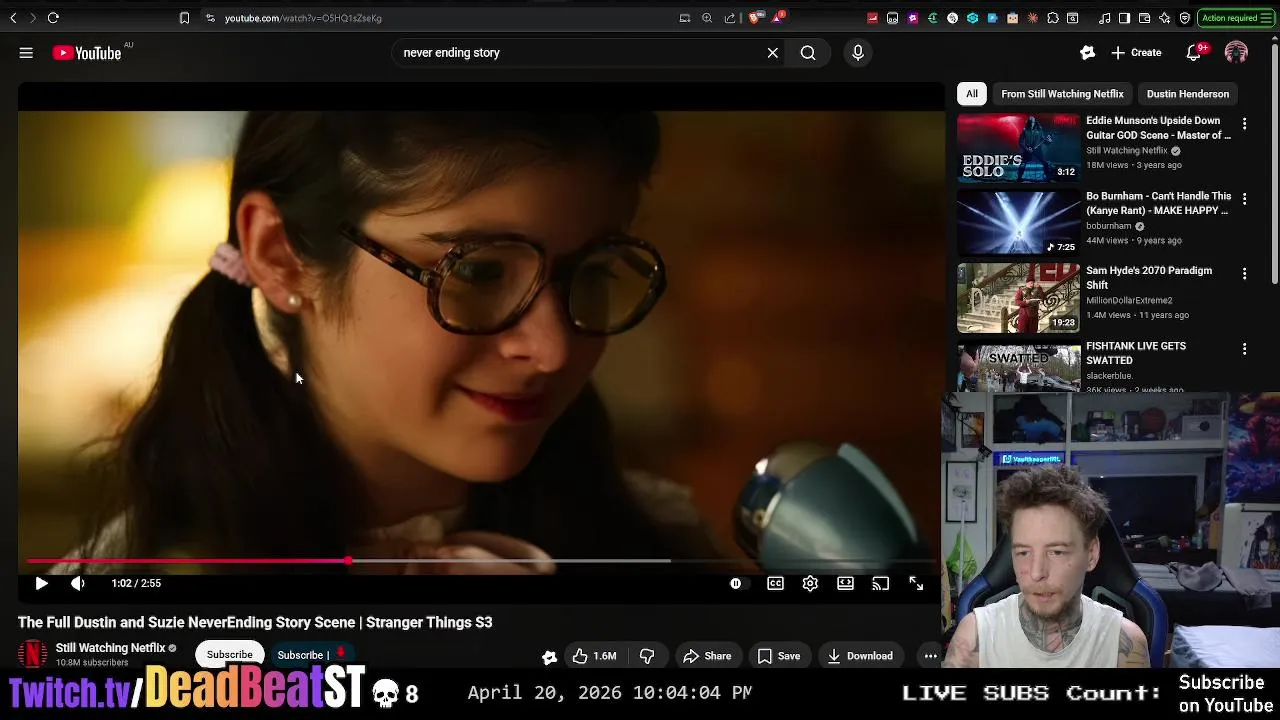Open the Still Watching Netflix channel avatar
Viewport: 1280px width, 720px height.
point(33,654)
